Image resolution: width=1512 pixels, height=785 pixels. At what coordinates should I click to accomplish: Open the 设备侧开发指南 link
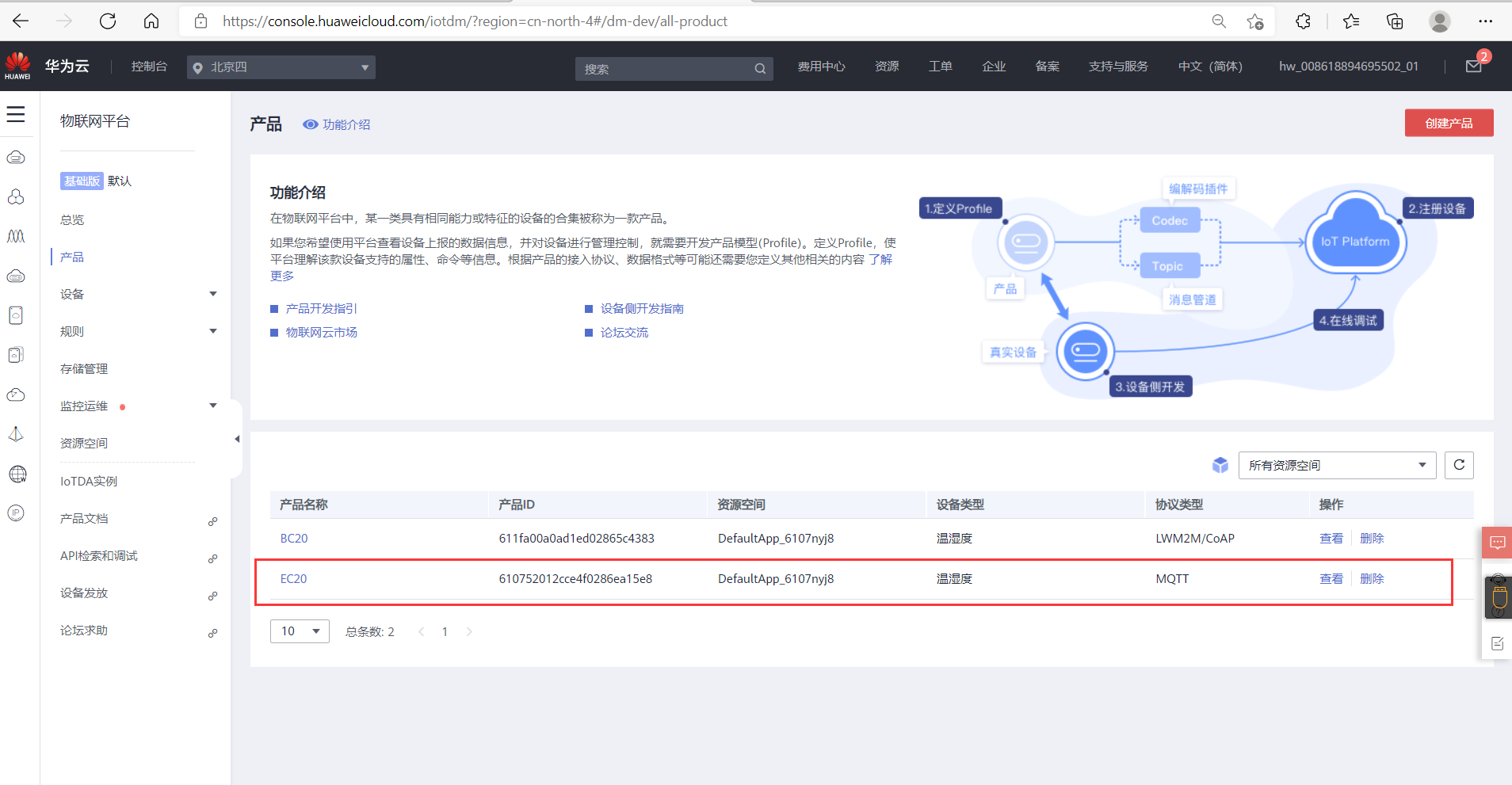point(642,308)
